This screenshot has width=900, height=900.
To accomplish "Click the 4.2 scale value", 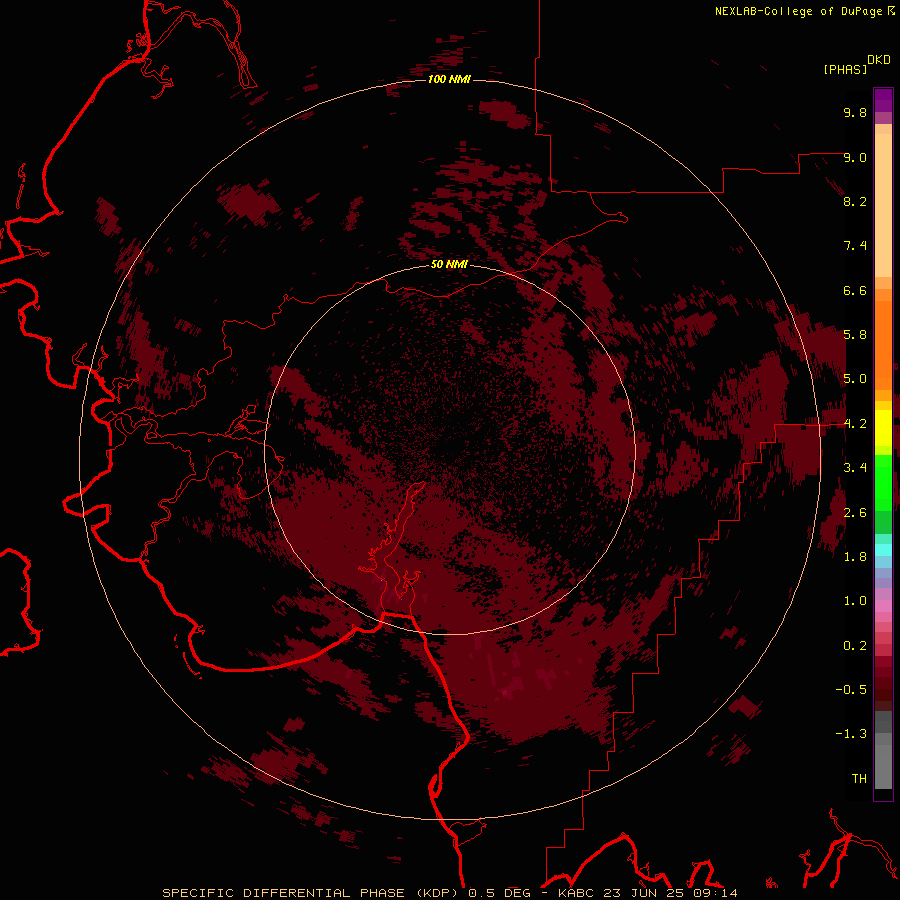I will point(855,424).
